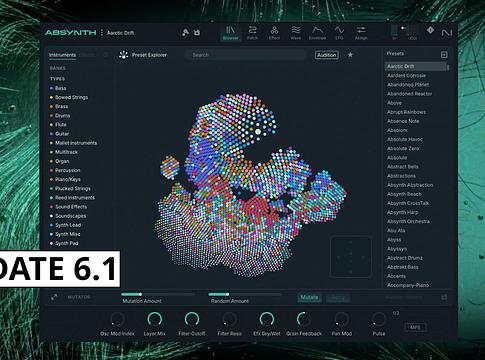Filter by Flute type

(58, 125)
